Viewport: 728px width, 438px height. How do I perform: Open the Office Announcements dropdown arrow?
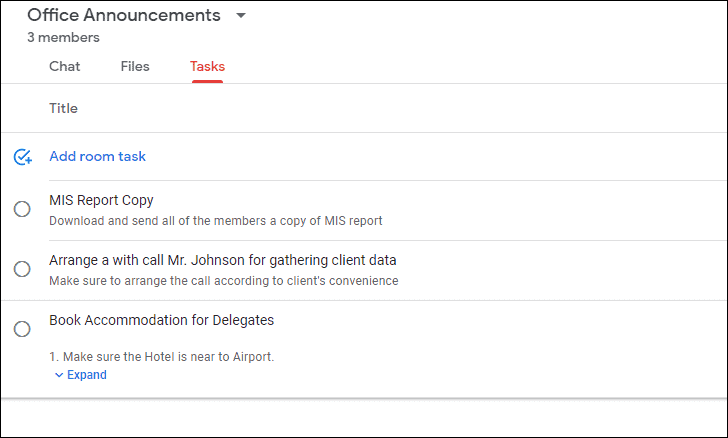click(x=240, y=15)
